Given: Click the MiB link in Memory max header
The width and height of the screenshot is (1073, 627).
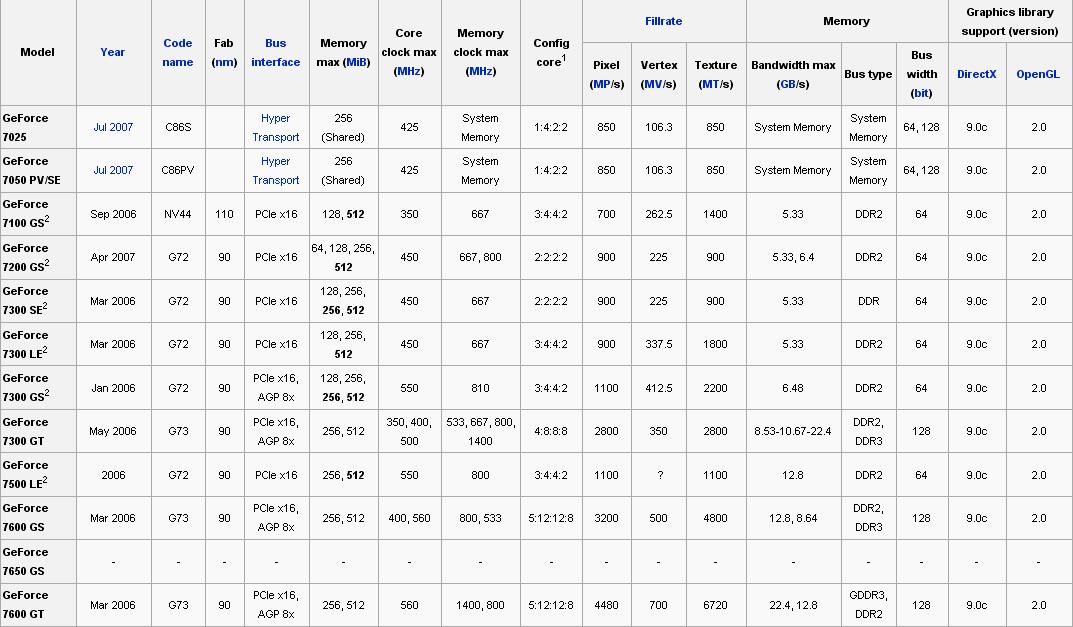Looking at the screenshot, I should coord(357,62).
